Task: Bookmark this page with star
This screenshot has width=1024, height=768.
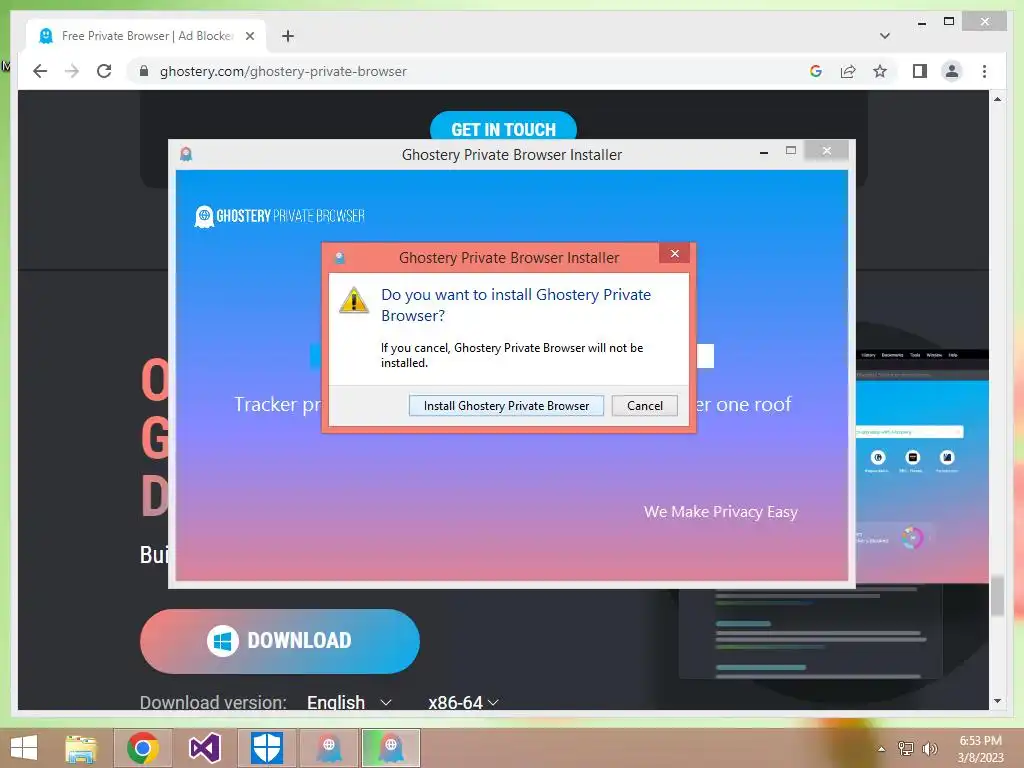Action: point(880,71)
